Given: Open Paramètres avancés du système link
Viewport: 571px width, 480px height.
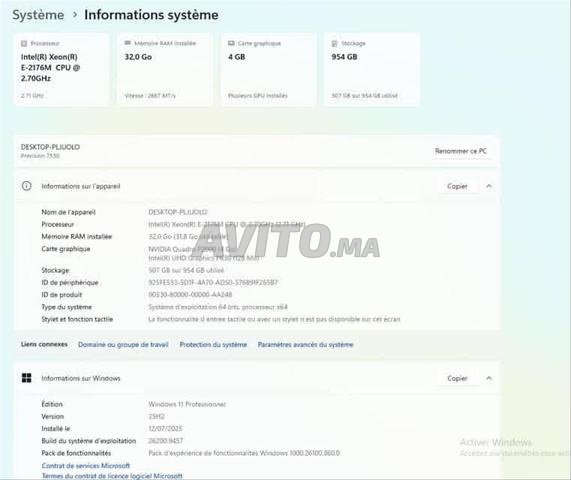Looking at the screenshot, I should [306, 345].
